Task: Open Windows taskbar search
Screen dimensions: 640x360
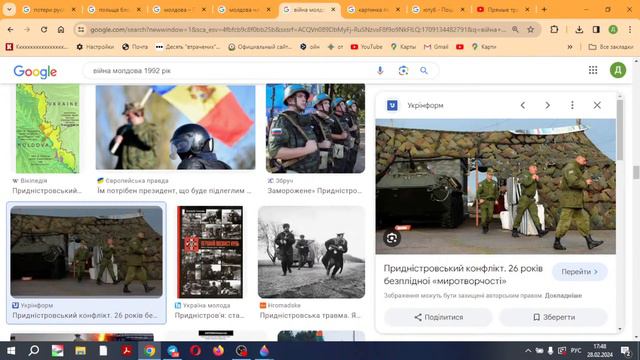Action: [34, 351]
